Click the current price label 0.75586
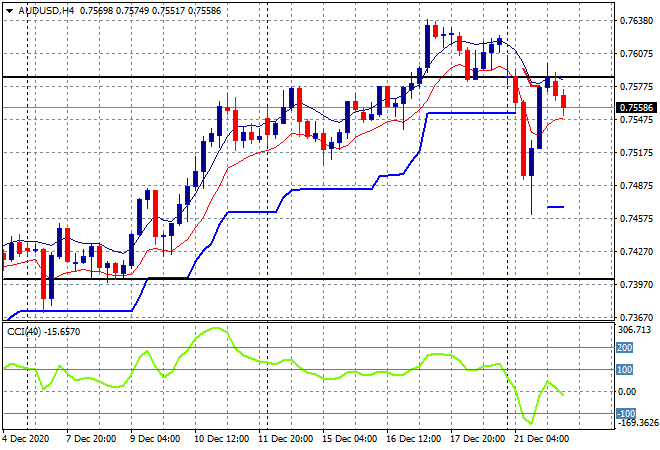Screen dimensions: 660x450 pos(636,108)
